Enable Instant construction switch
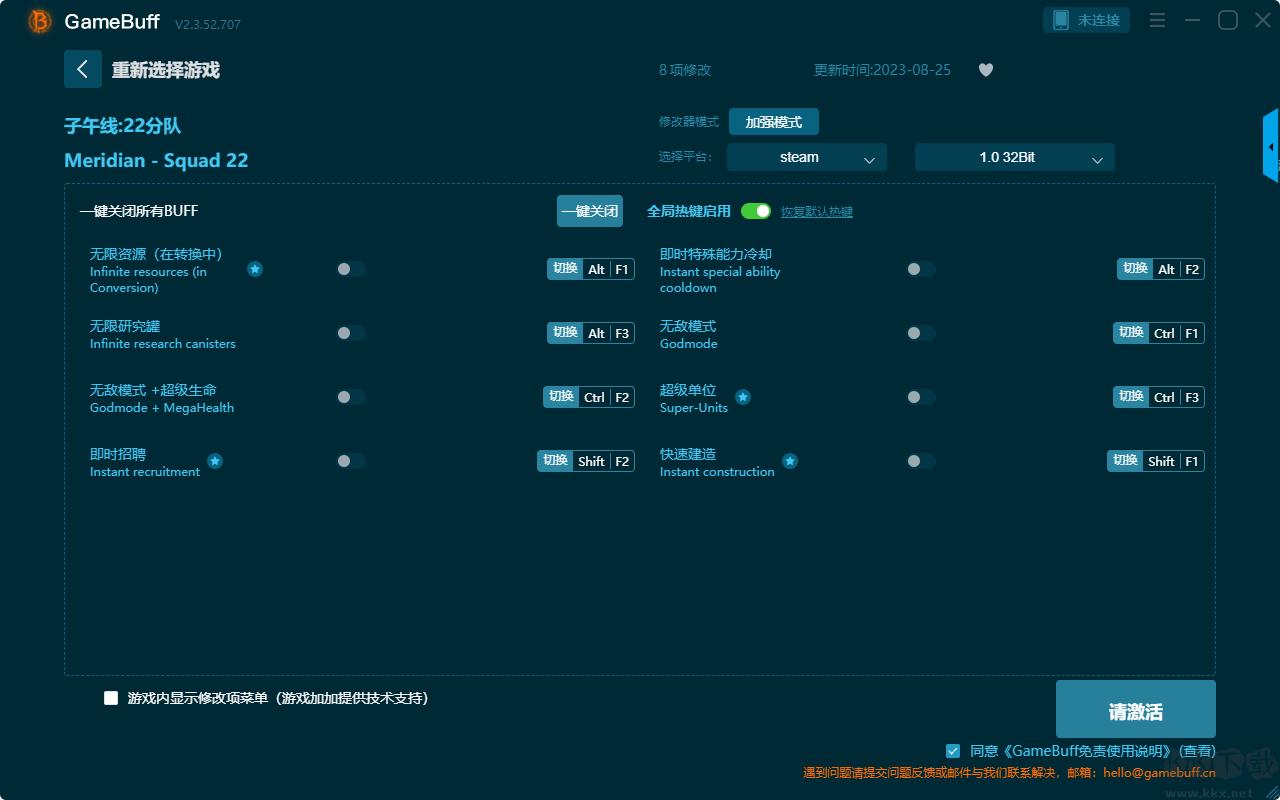The width and height of the screenshot is (1280, 800). click(921, 461)
